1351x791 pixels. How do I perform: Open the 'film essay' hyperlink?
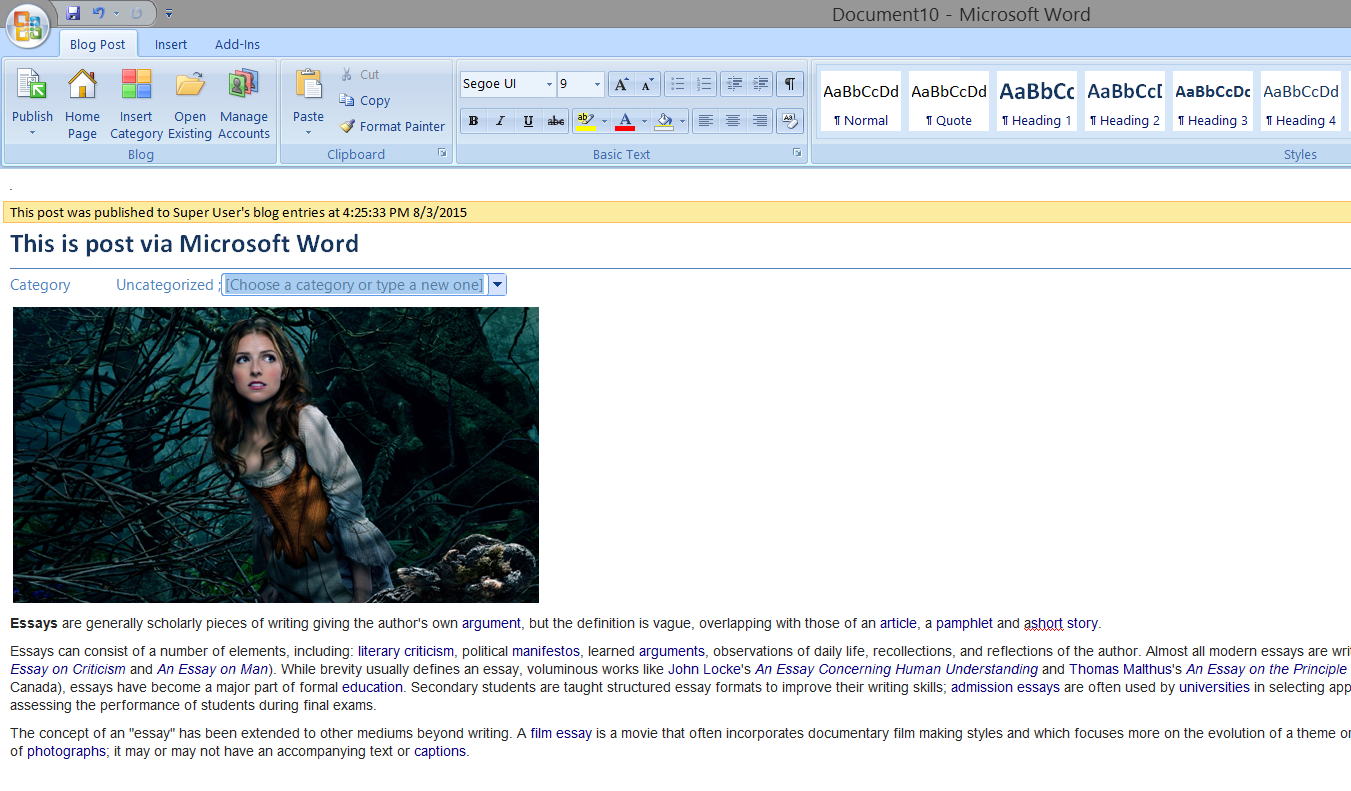(561, 733)
